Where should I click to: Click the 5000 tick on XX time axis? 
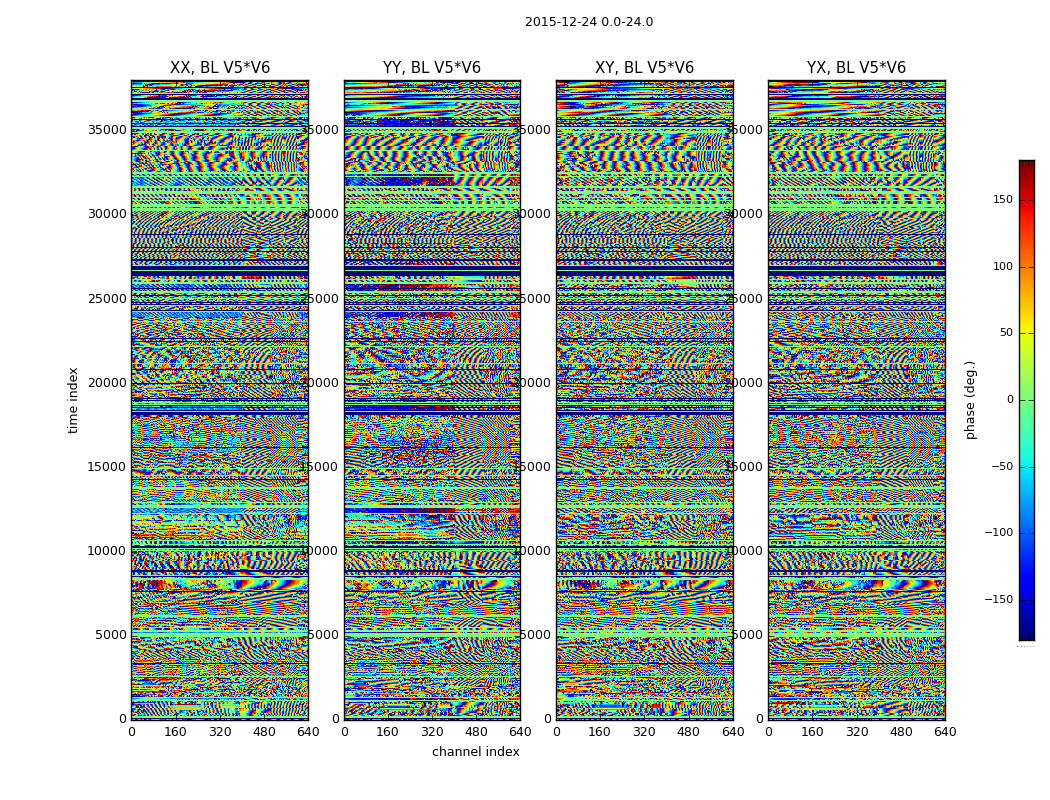[x=110, y=635]
